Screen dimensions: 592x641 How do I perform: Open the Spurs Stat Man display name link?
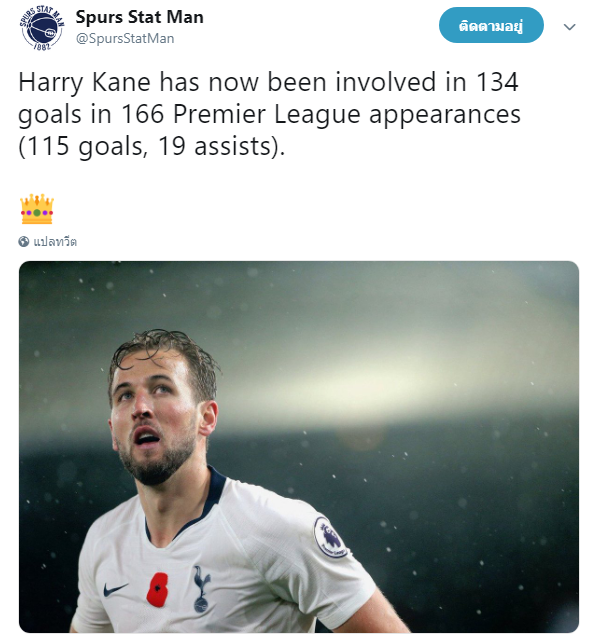point(139,17)
